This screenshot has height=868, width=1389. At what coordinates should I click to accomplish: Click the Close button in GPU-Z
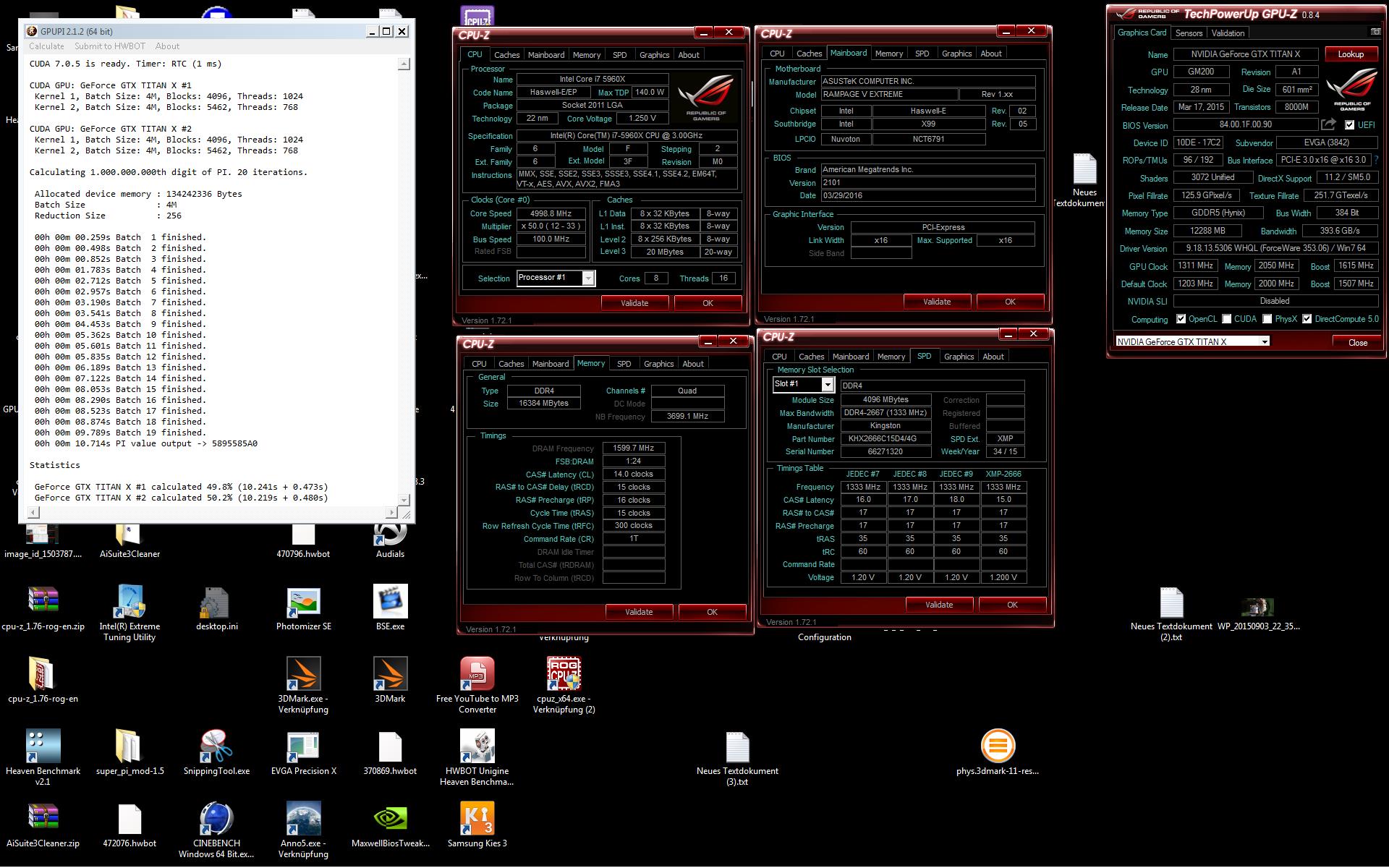point(1357,343)
